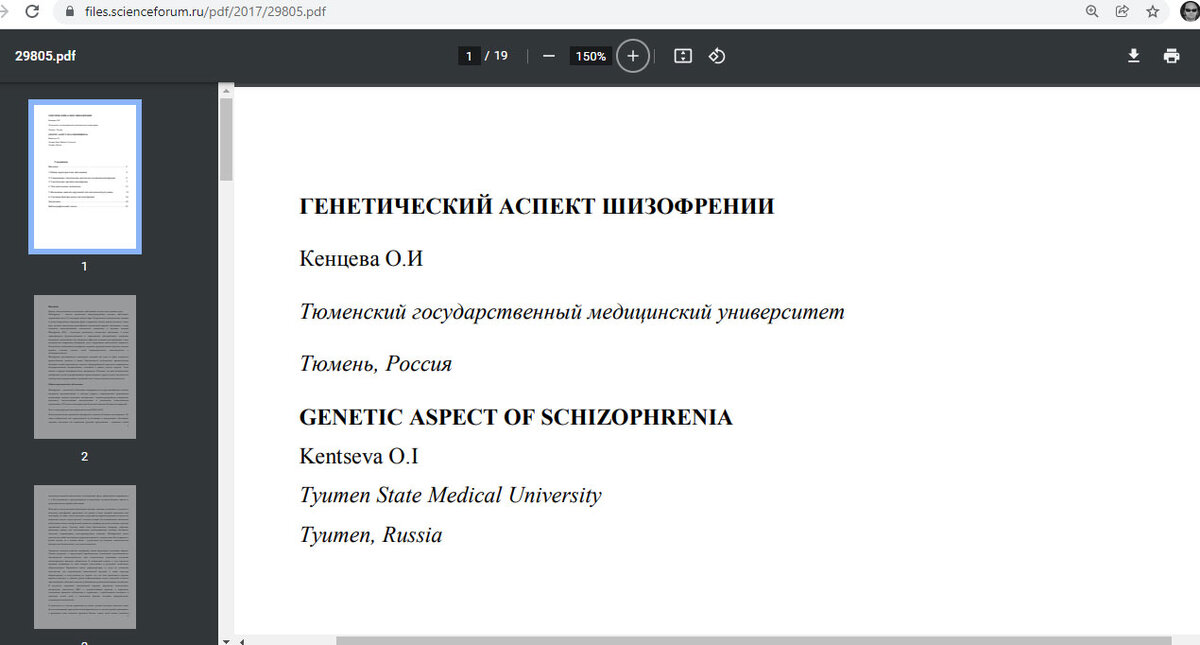Open the third page thumbnail in sidebar
Screen dimensions: 1200x645
click(85, 557)
